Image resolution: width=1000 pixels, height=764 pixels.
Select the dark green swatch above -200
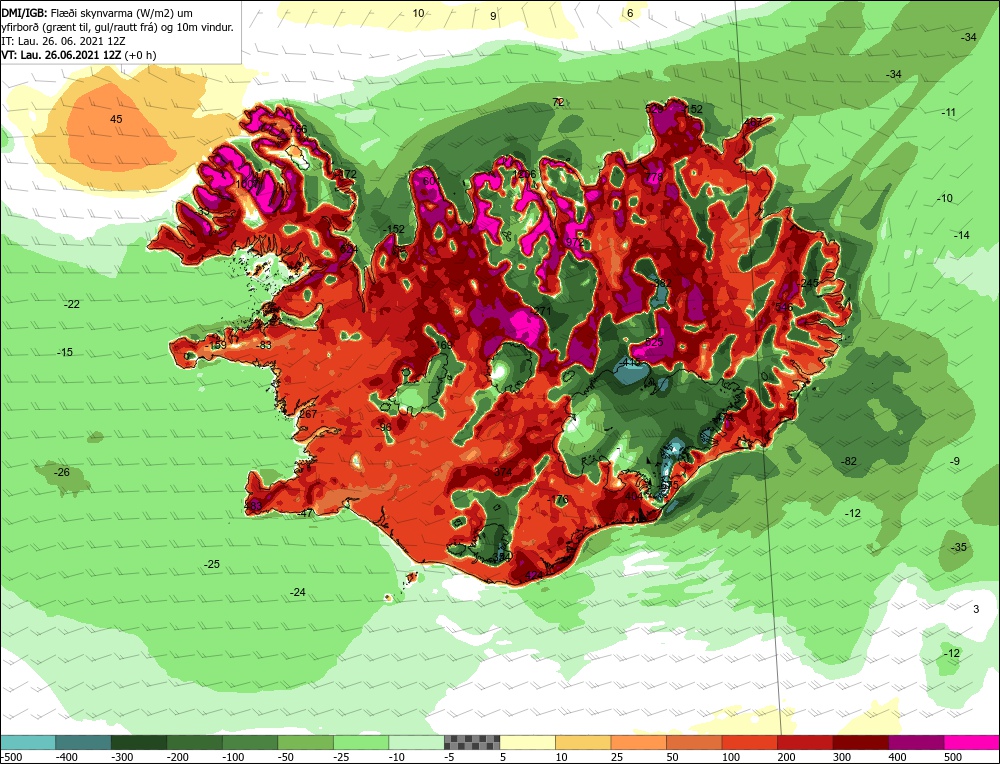point(194,742)
